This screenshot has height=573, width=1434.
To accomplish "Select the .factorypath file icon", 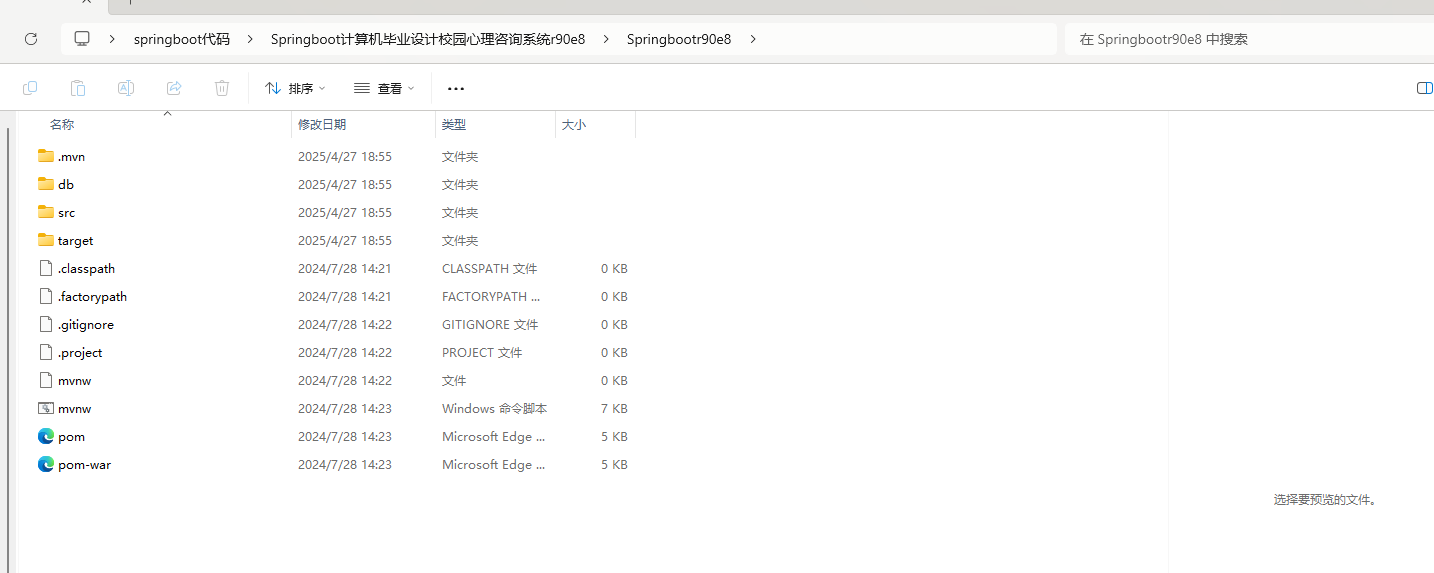I will [45, 296].
